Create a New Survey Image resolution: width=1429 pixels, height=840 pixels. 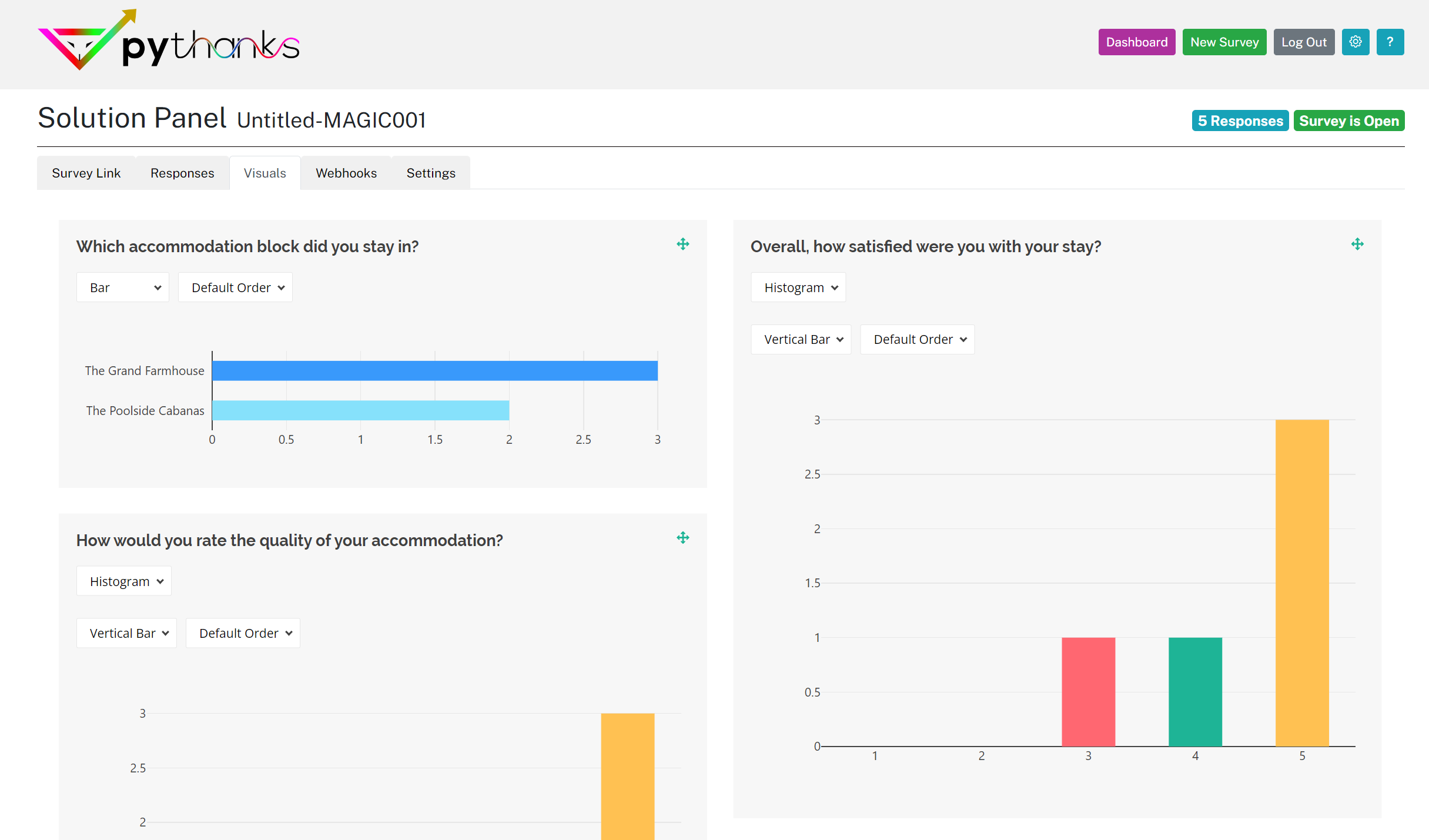click(x=1224, y=42)
